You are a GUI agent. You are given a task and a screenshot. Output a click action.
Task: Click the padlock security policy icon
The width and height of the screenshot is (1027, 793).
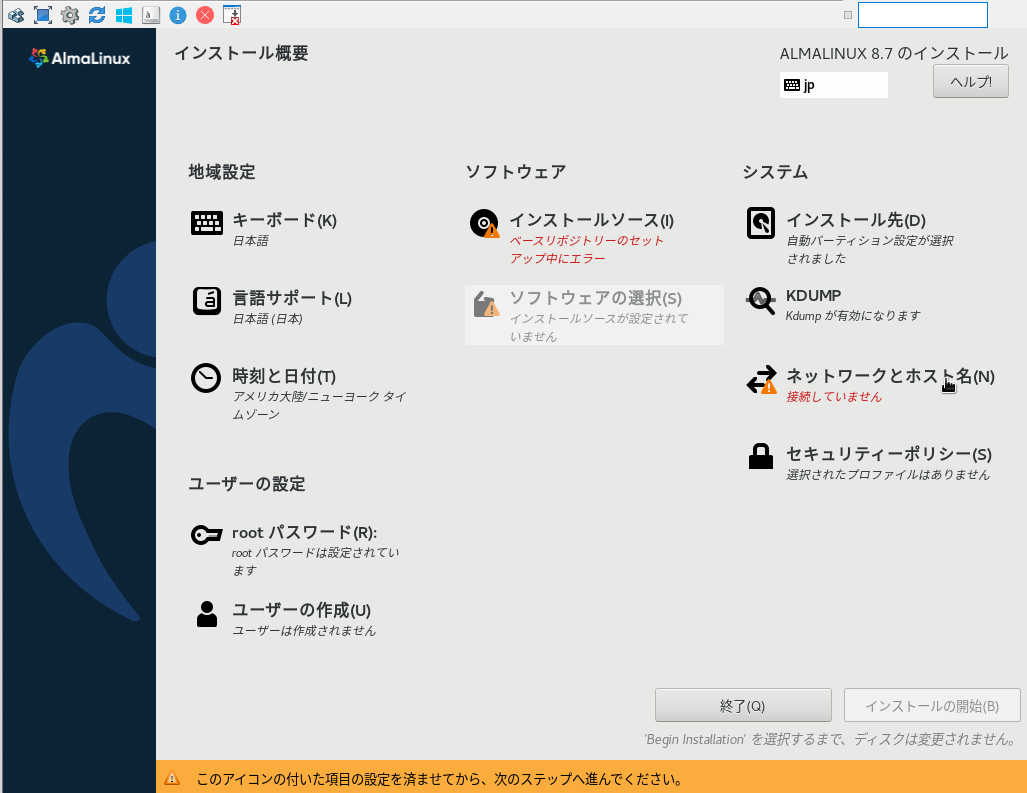pyautogui.click(x=760, y=456)
